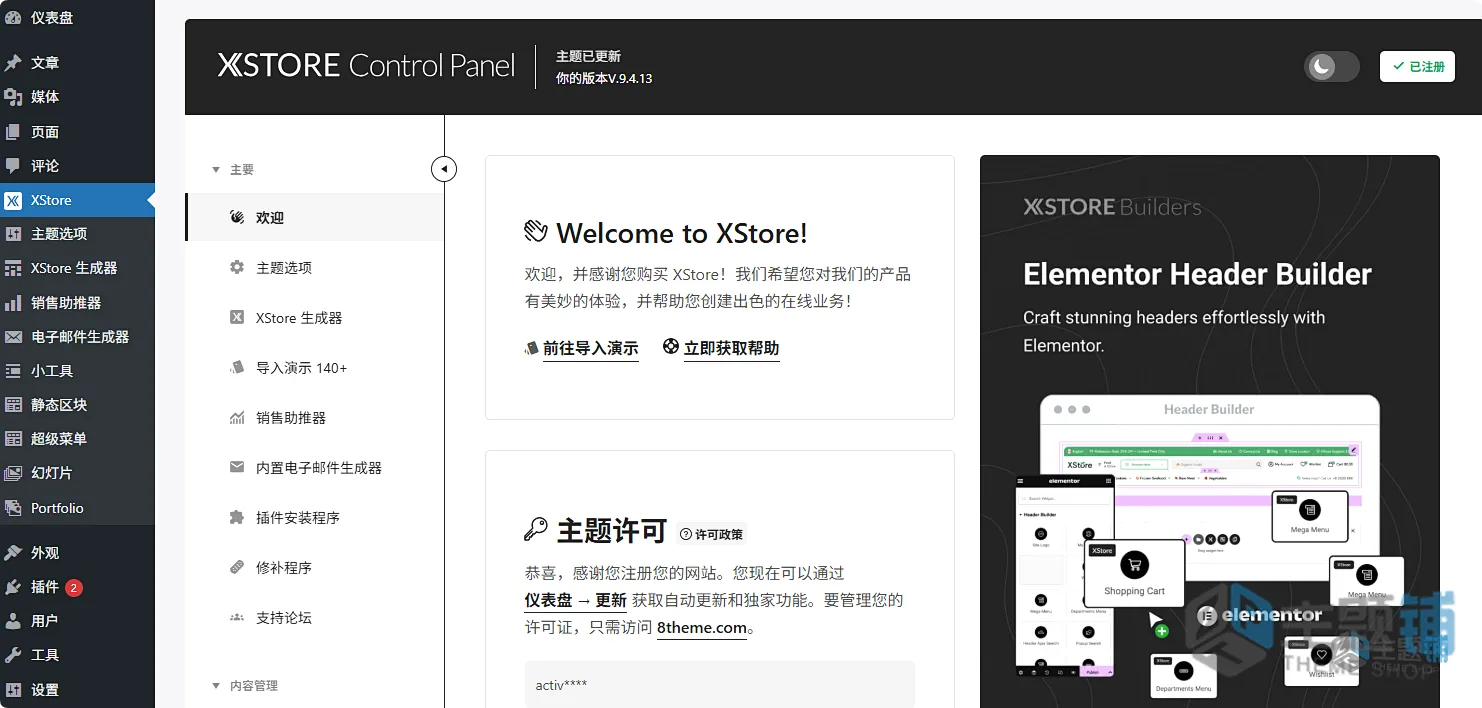This screenshot has height=708, width=1482.
Task: Click the envelope icon beside 内置电子邮件生成器
Action: (x=237, y=467)
